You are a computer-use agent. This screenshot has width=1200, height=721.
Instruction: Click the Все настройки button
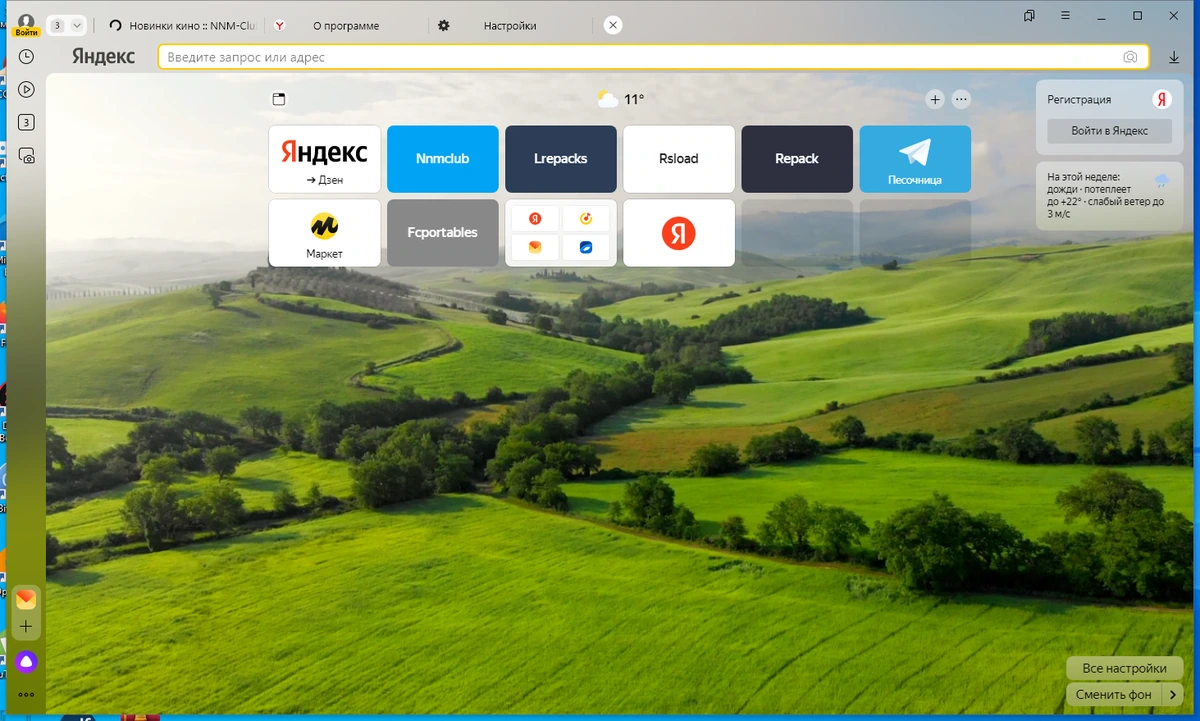(1124, 668)
